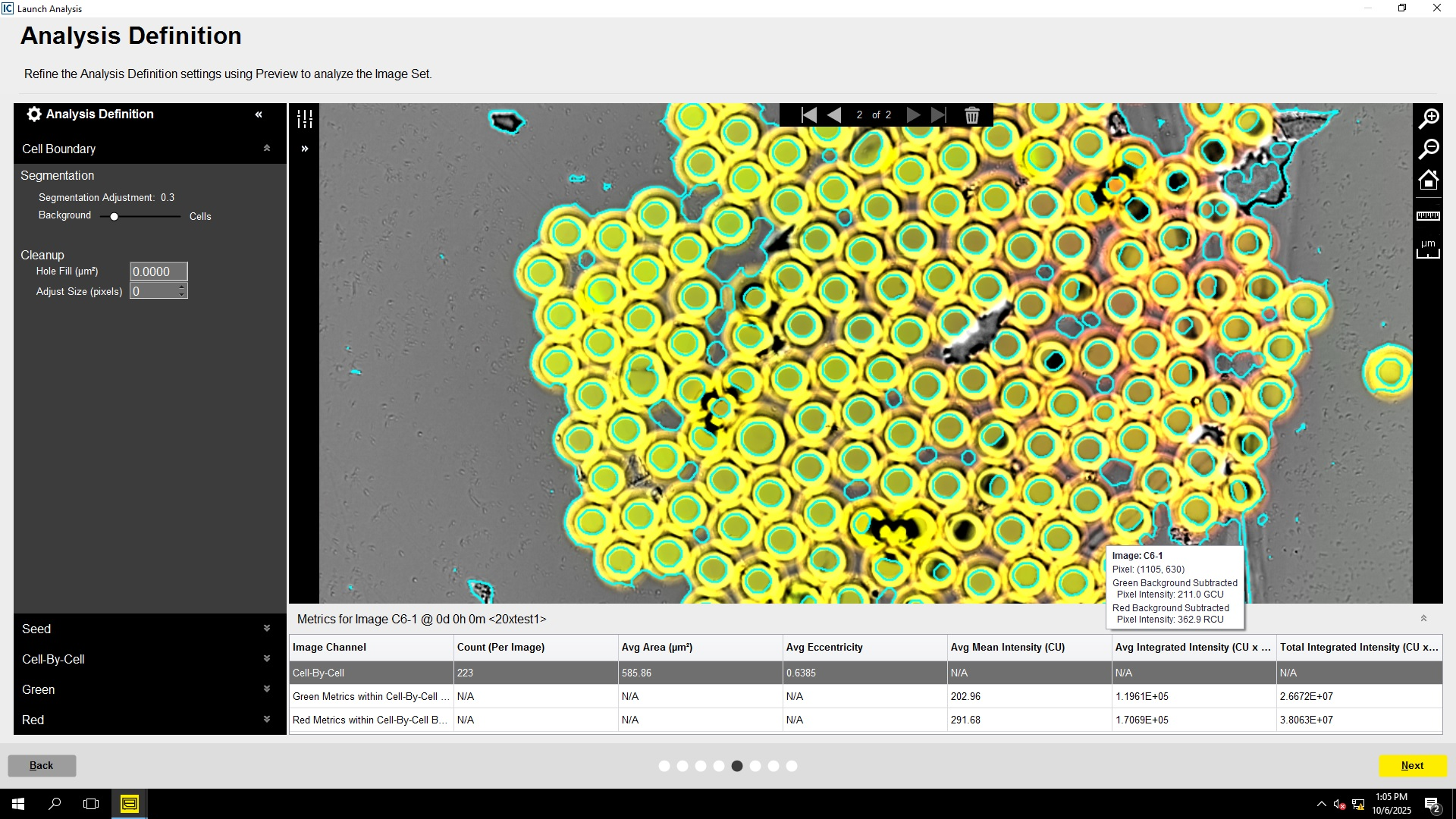Click the Segmentation Adjustment slider handle
Image resolution: width=1456 pixels, height=819 pixels.
114,217
